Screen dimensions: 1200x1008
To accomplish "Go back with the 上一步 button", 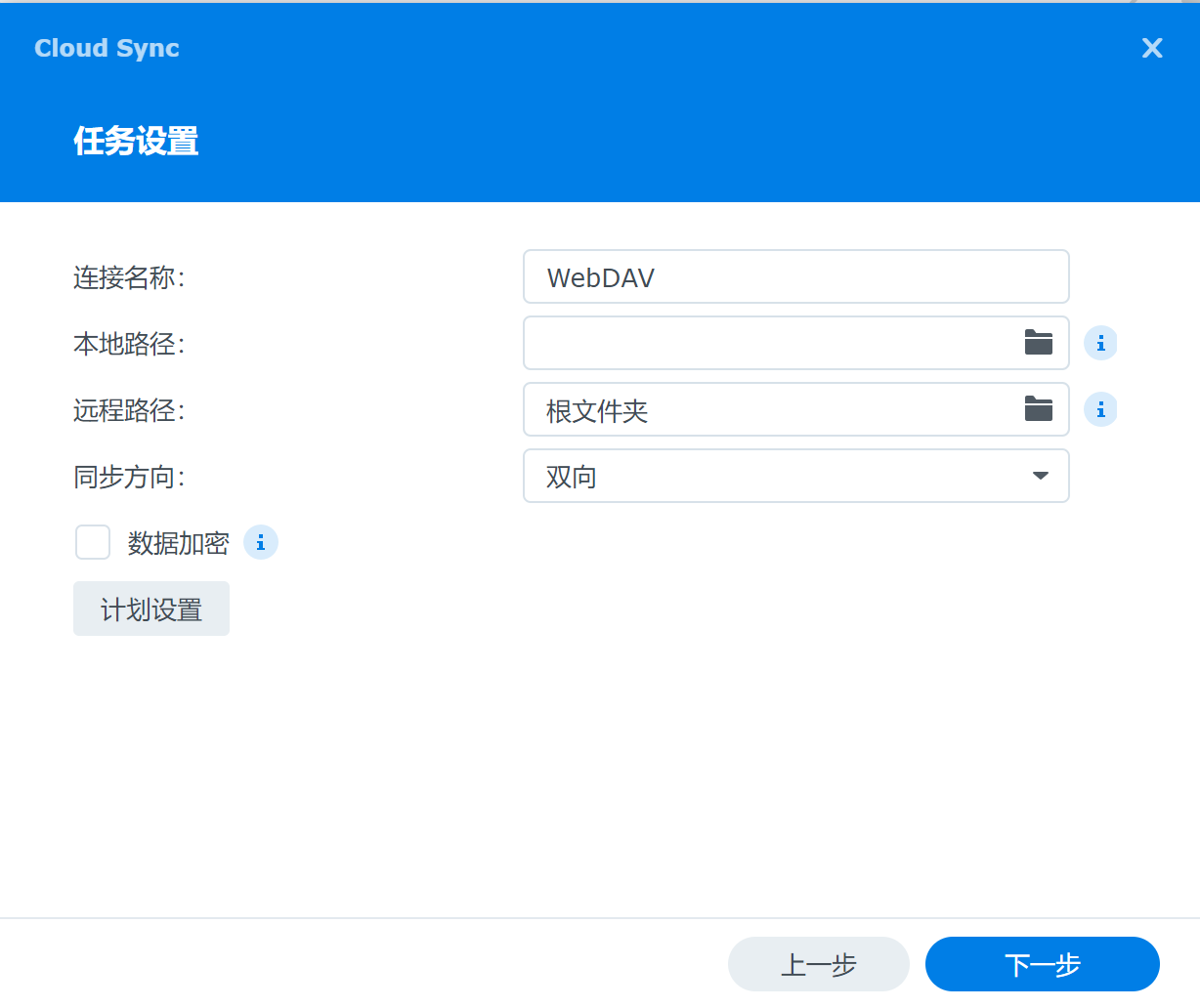I will 818,964.
